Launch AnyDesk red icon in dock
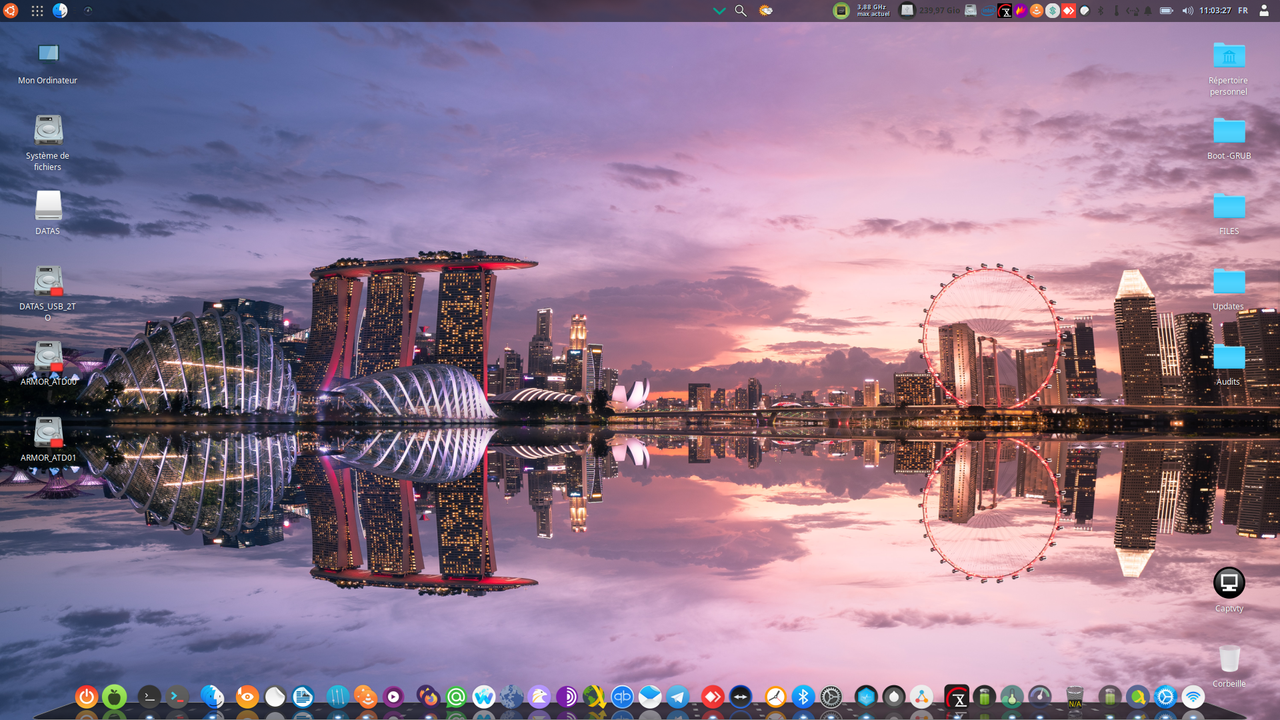The image size is (1280, 720). (x=713, y=697)
